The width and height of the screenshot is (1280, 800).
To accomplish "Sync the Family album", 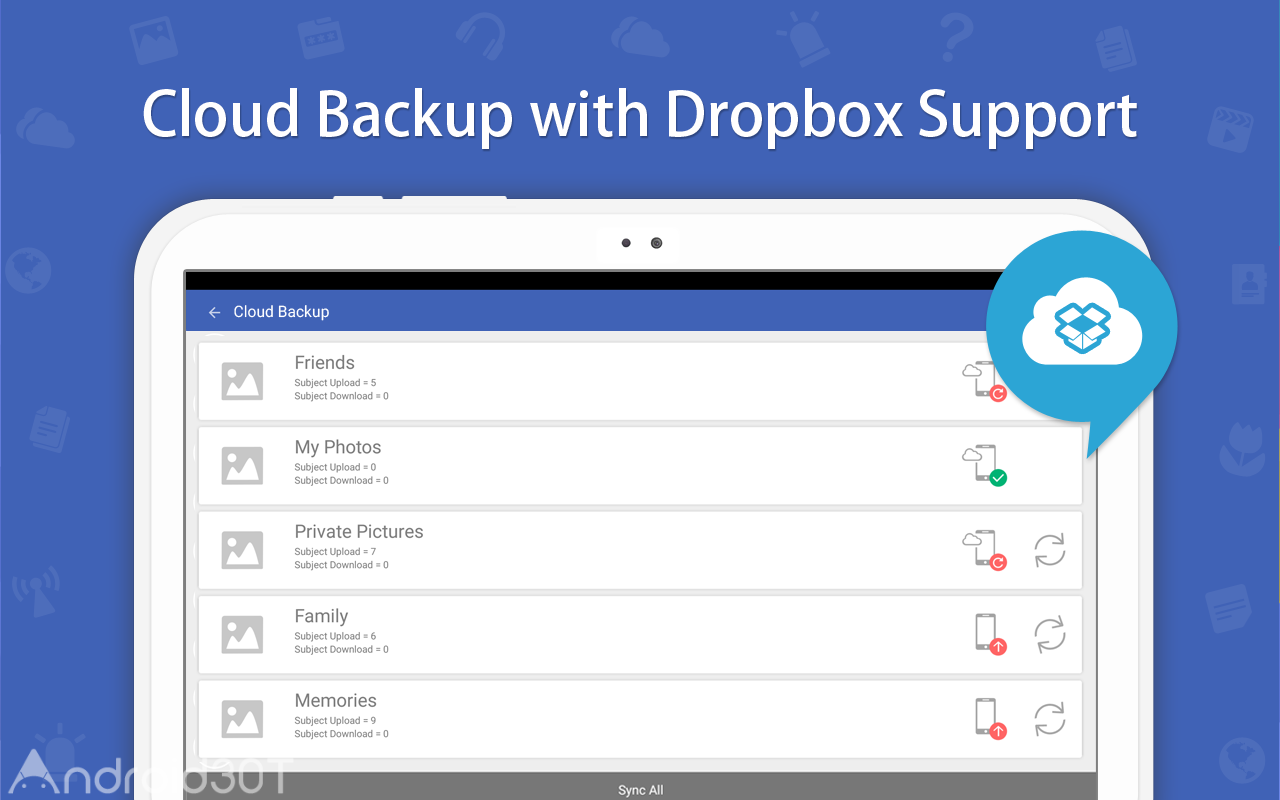I will [x=1050, y=635].
